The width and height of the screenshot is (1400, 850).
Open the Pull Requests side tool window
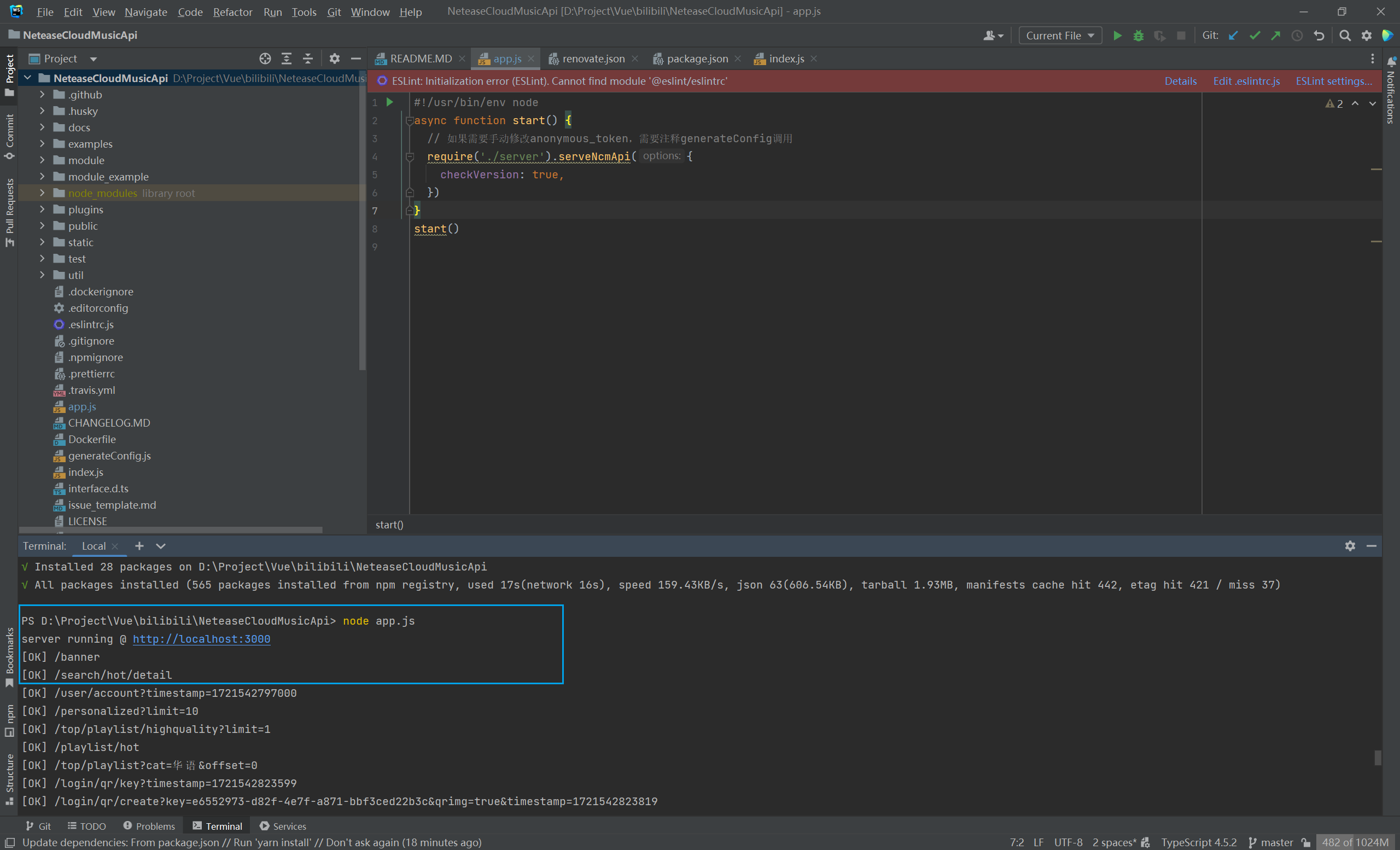pos(9,212)
